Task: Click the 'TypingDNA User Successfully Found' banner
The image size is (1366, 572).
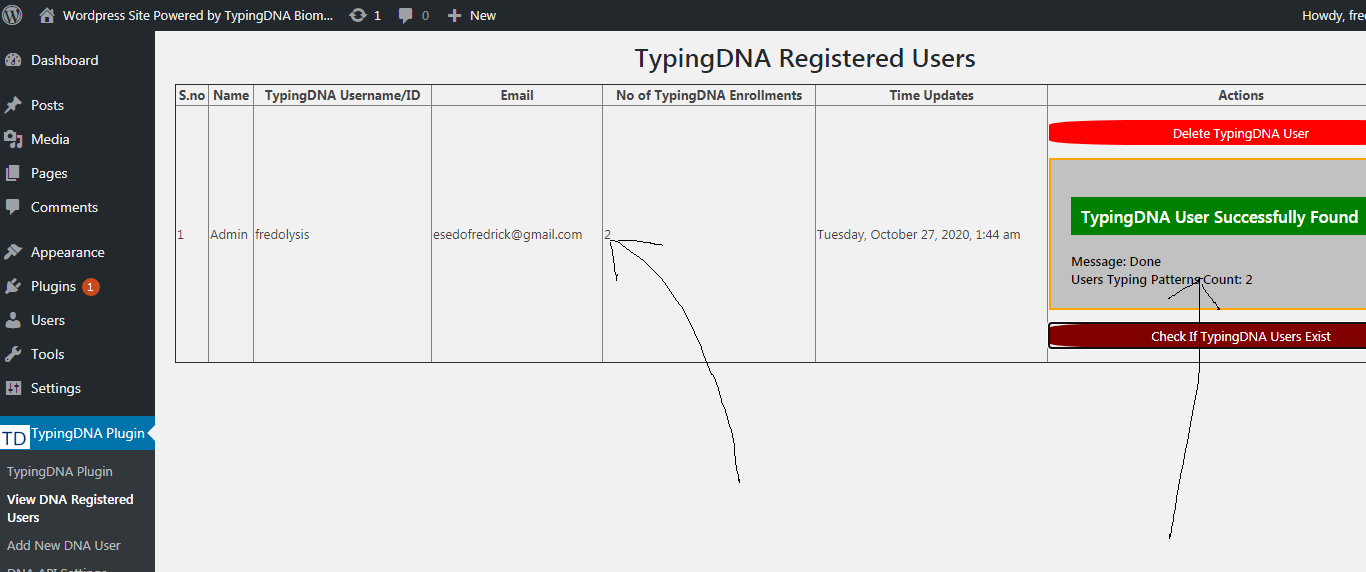Action: click(x=1218, y=217)
